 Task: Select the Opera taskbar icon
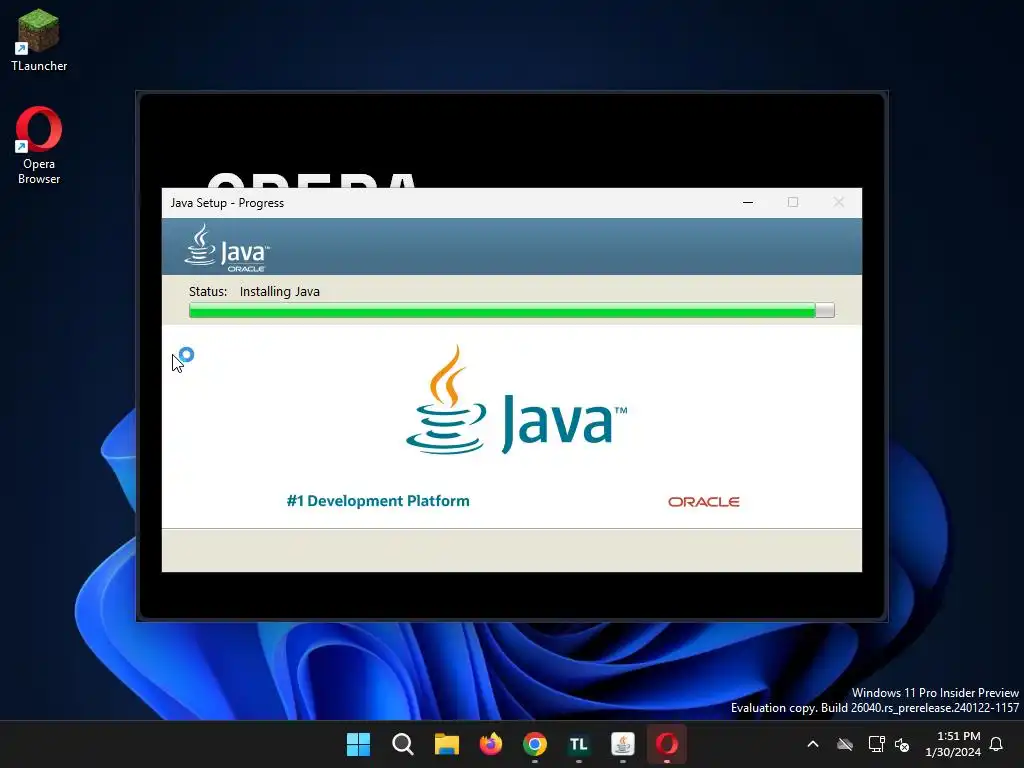click(667, 744)
